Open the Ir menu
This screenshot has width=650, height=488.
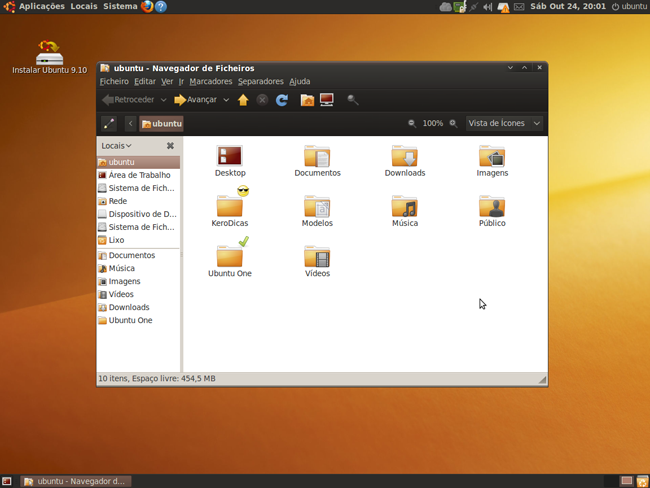(x=181, y=82)
